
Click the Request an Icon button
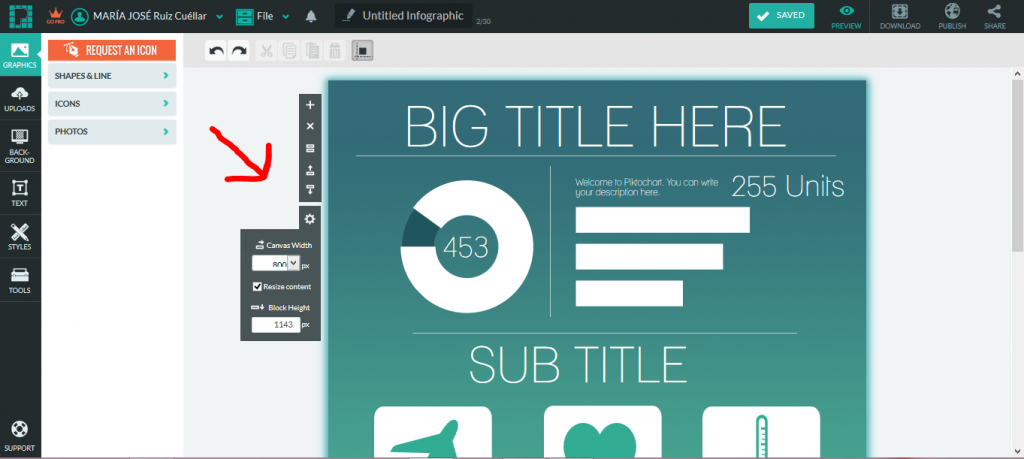112,50
